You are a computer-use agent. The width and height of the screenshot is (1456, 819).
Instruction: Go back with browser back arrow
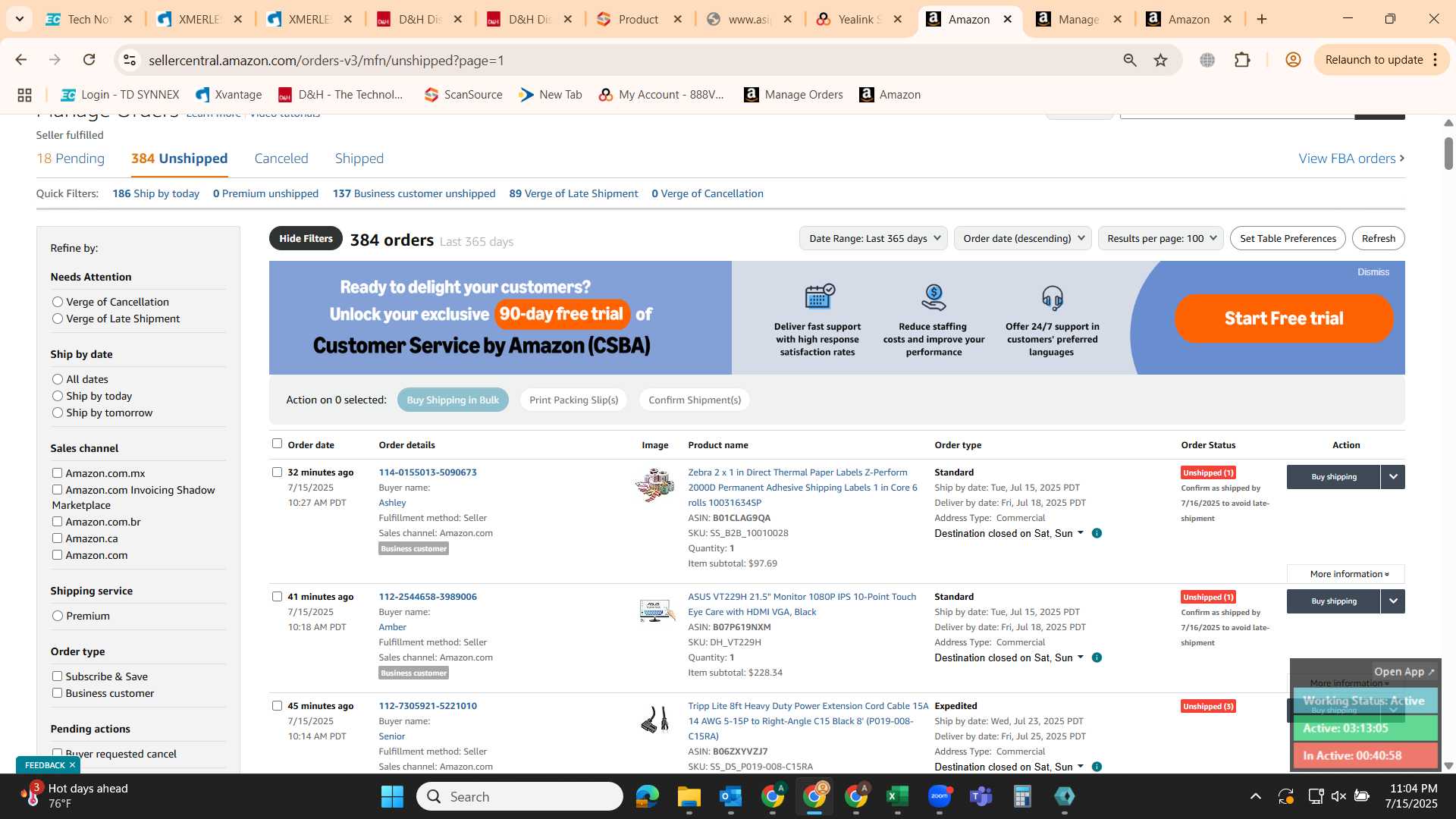[x=20, y=60]
